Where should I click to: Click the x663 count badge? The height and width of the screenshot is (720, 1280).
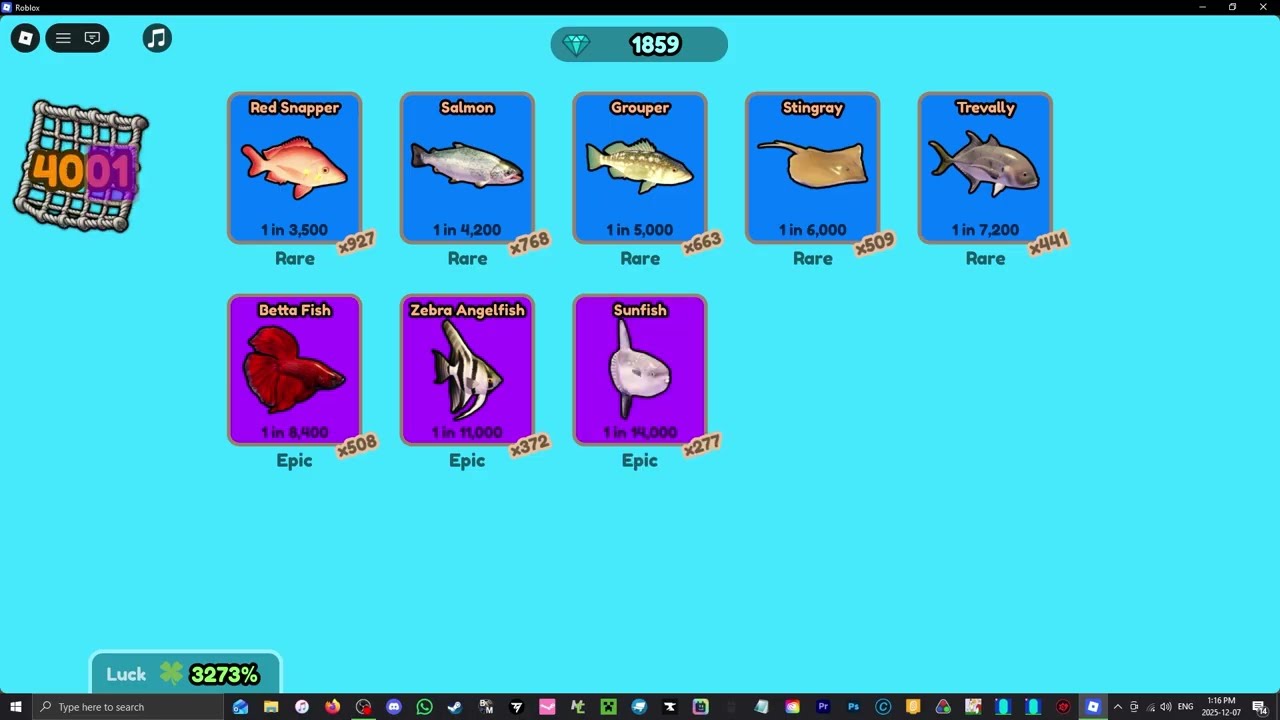(x=703, y=243)
